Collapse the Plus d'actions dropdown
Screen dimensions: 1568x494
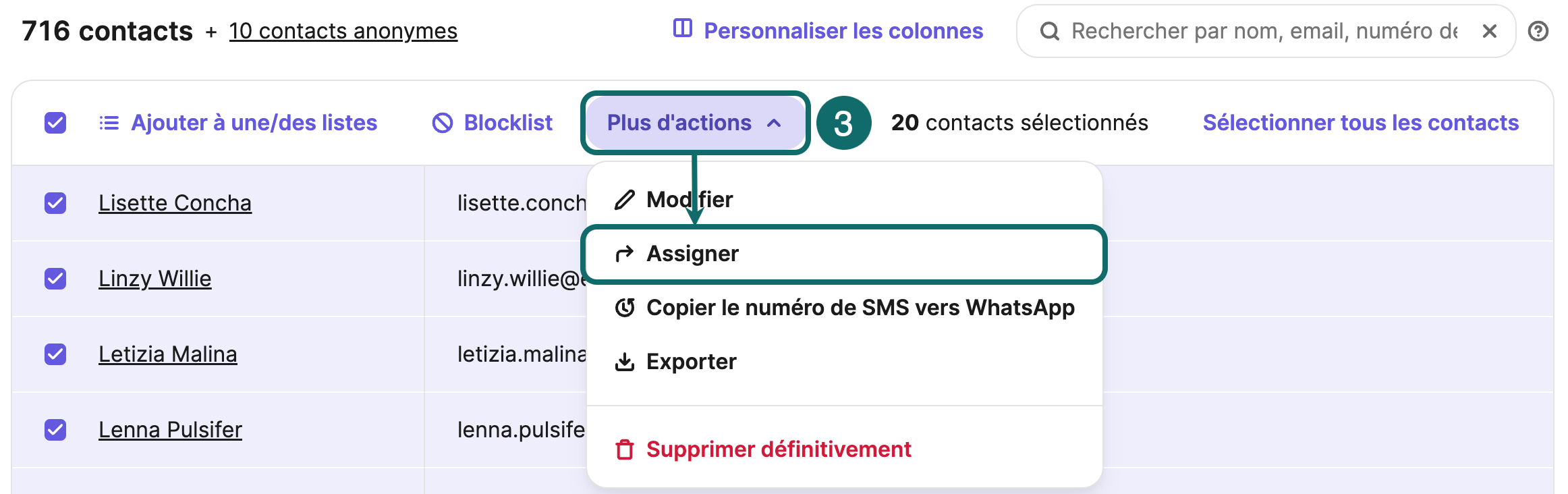coord(695,122)
